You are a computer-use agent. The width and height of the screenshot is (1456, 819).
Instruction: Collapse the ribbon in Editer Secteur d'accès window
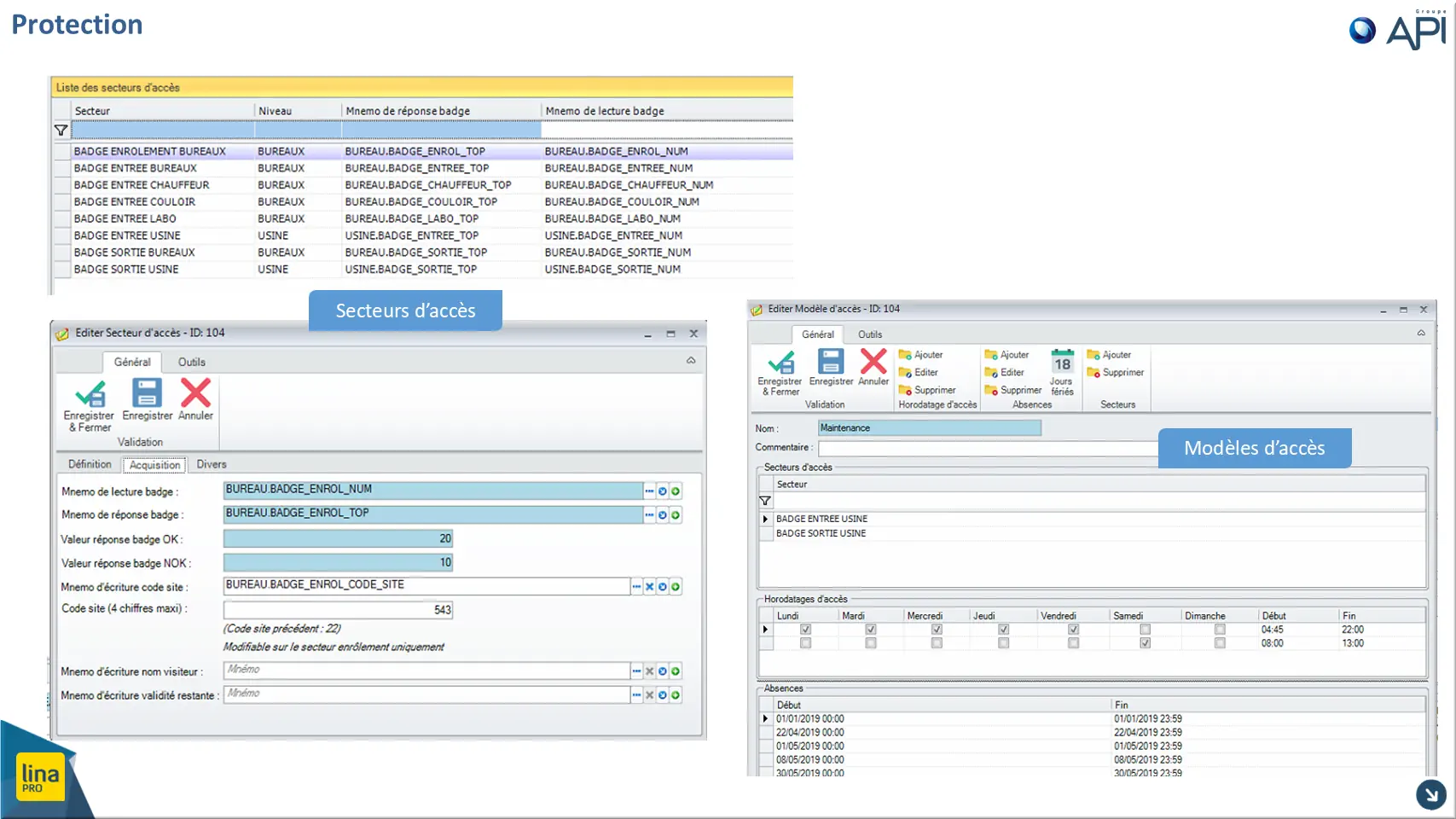691,361
